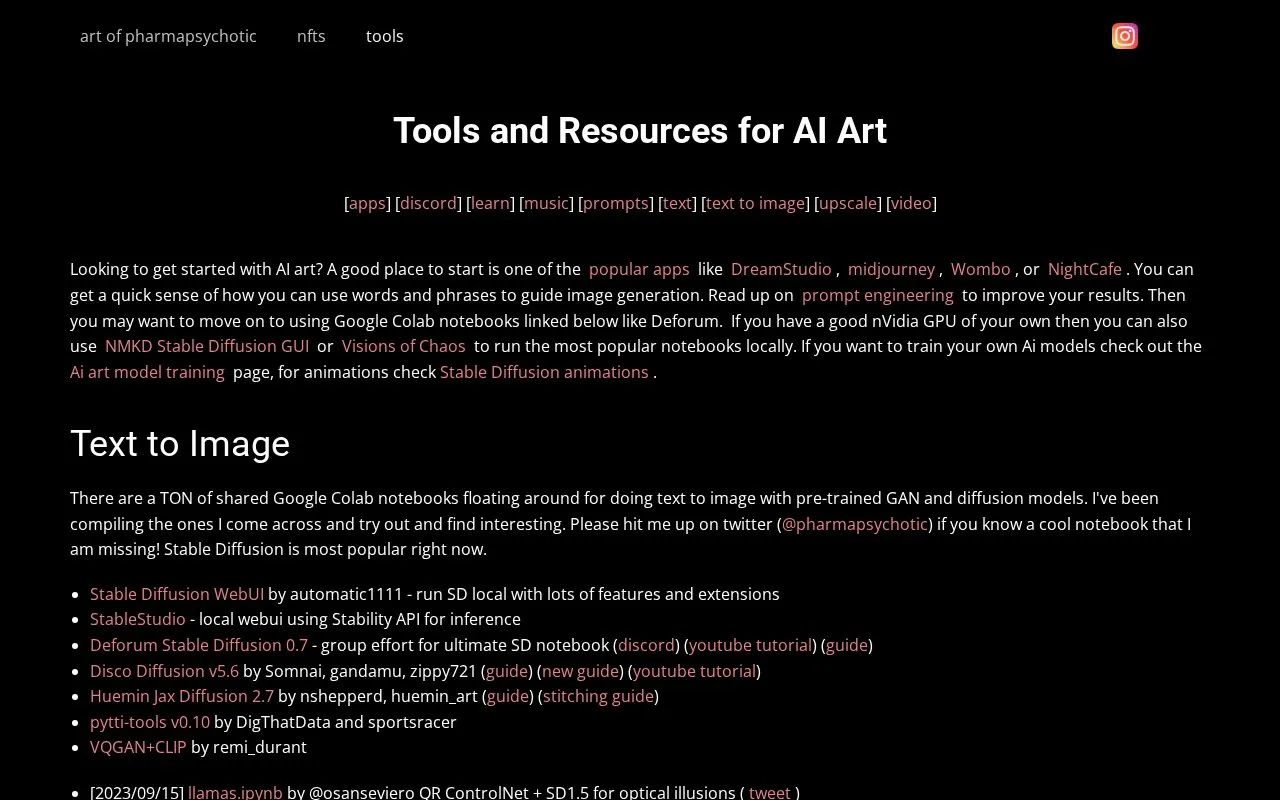Screen dimensions: 1280x800
Task: Open the Deforum guide link
Action: click(847, 645)
